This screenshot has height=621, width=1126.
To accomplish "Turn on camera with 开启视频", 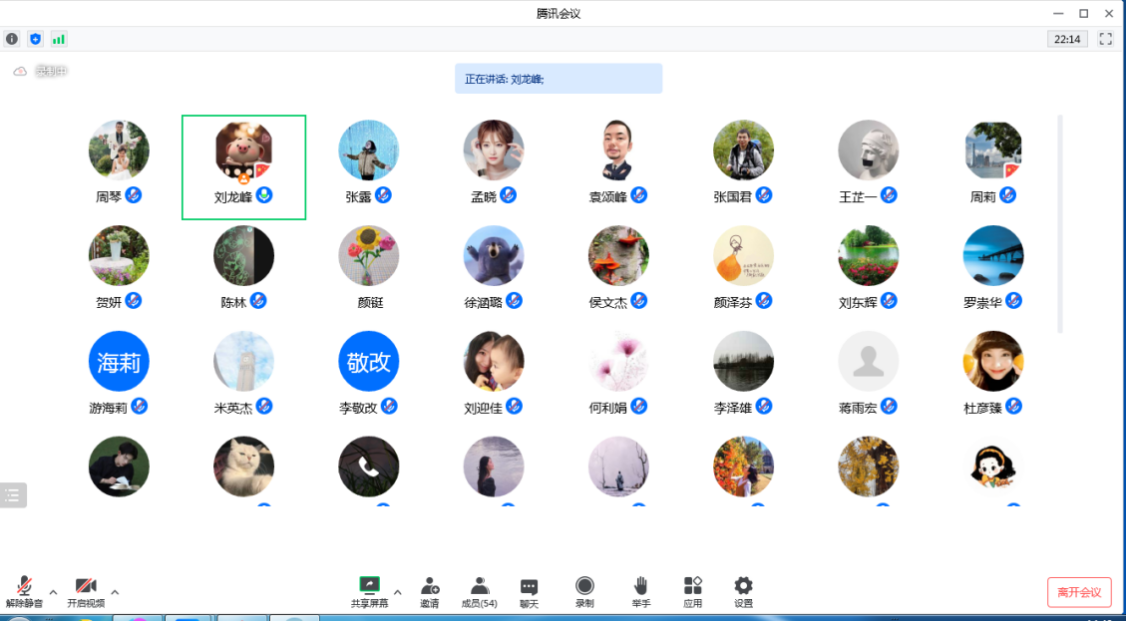I will pos(85,591).
